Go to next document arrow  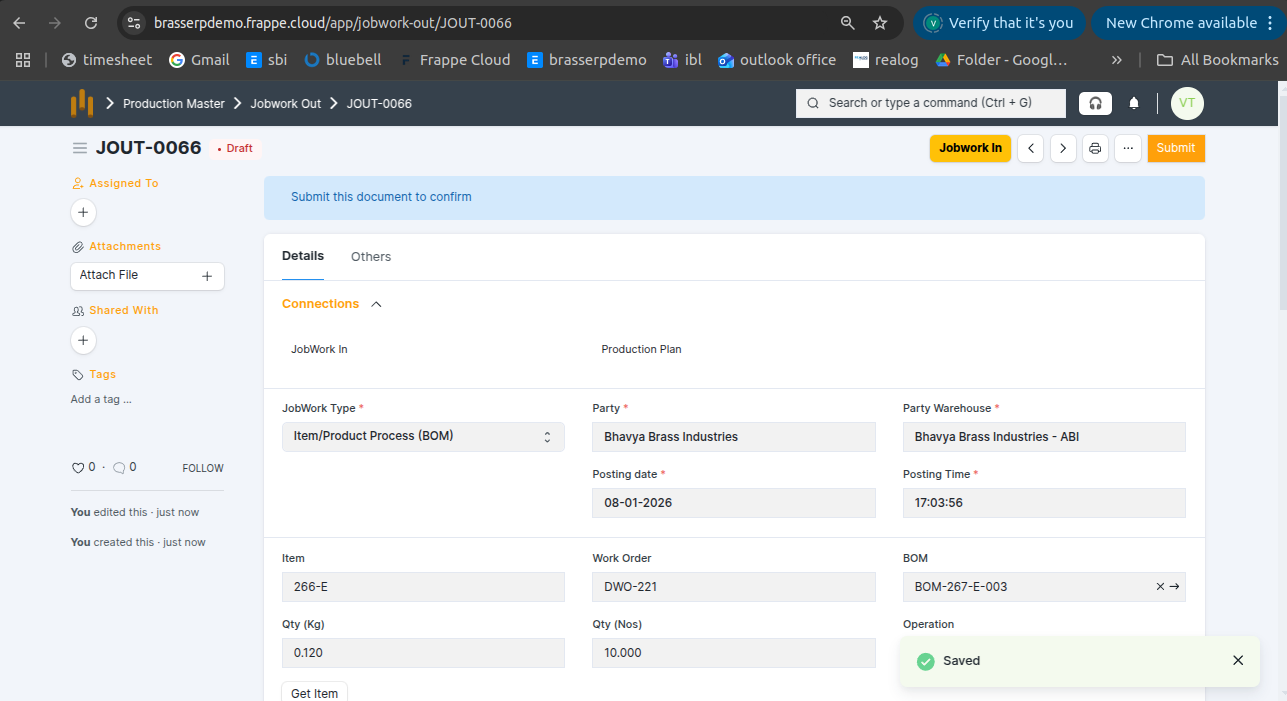pos(1063,148)
